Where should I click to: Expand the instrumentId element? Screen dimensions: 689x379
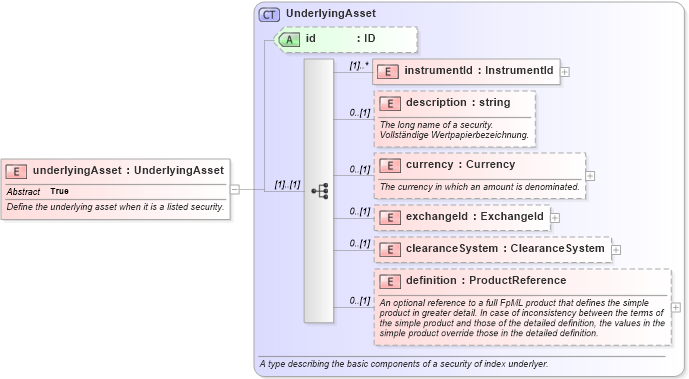pyautogui.click(x=565, y=72)
